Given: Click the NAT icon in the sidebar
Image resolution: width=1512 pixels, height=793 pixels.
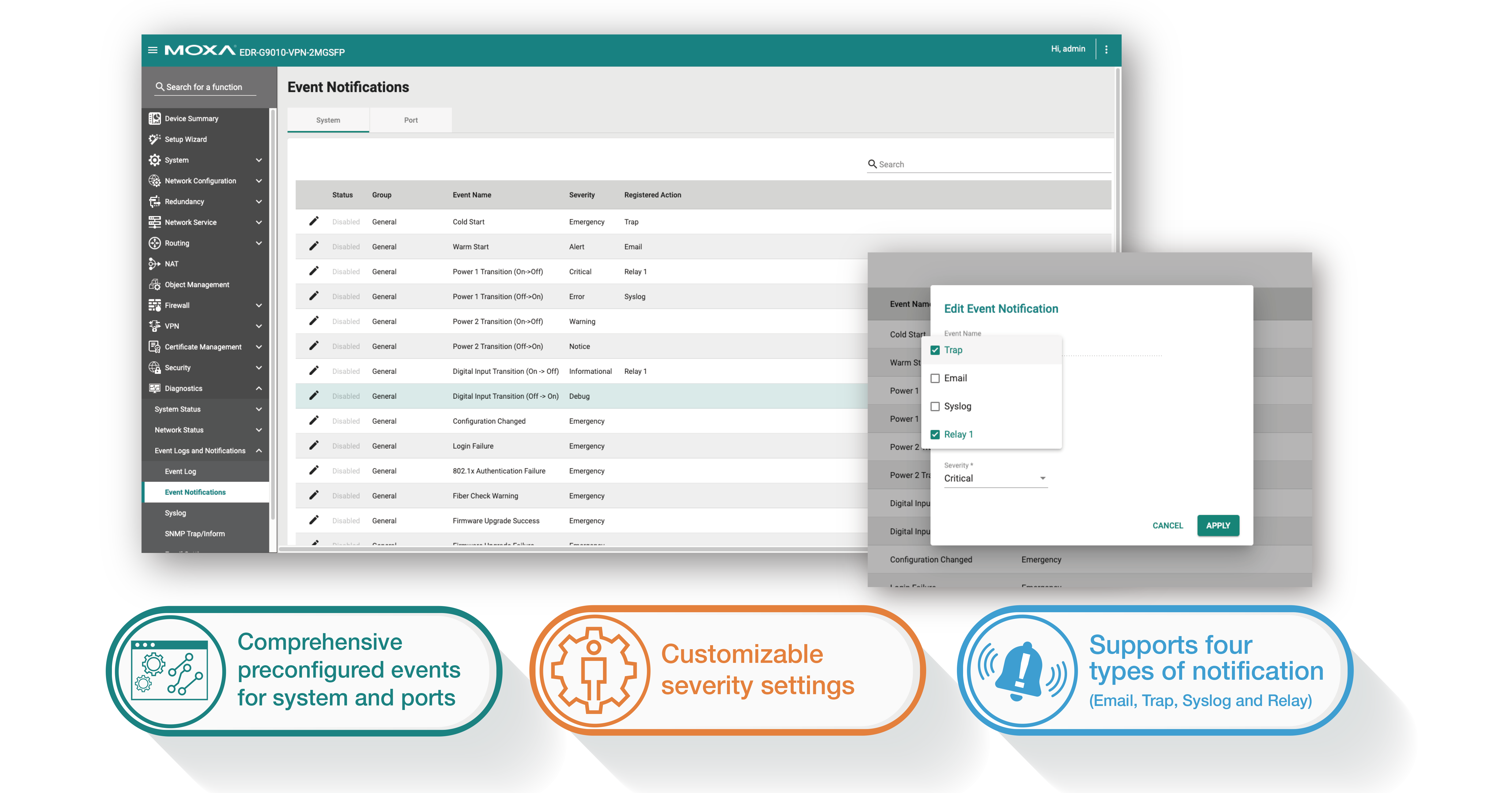Looking at the screenshot, I should 154,264.
